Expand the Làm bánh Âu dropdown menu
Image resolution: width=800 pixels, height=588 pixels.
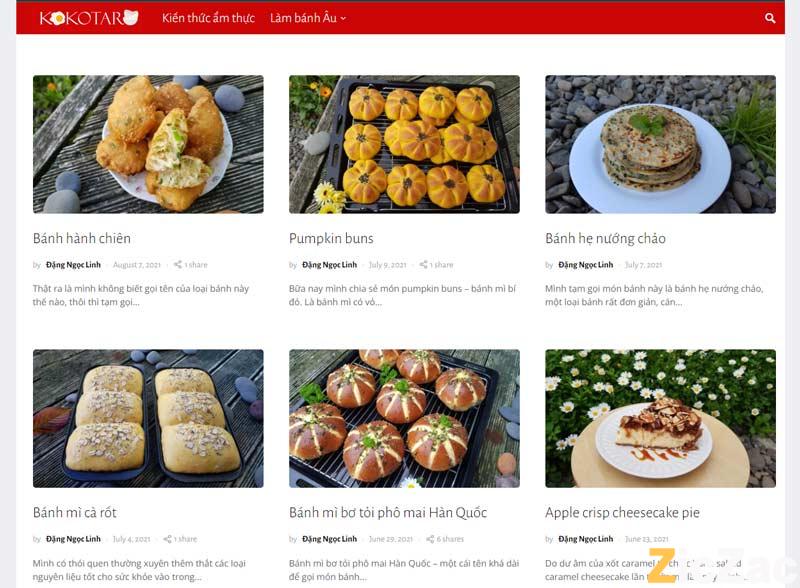click(x=308, y=18)
